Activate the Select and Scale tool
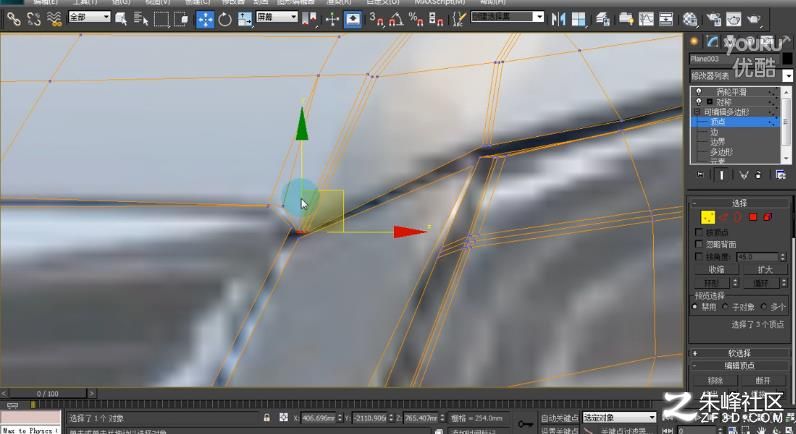The image size is (796, 434). click(x=245, y=19)
